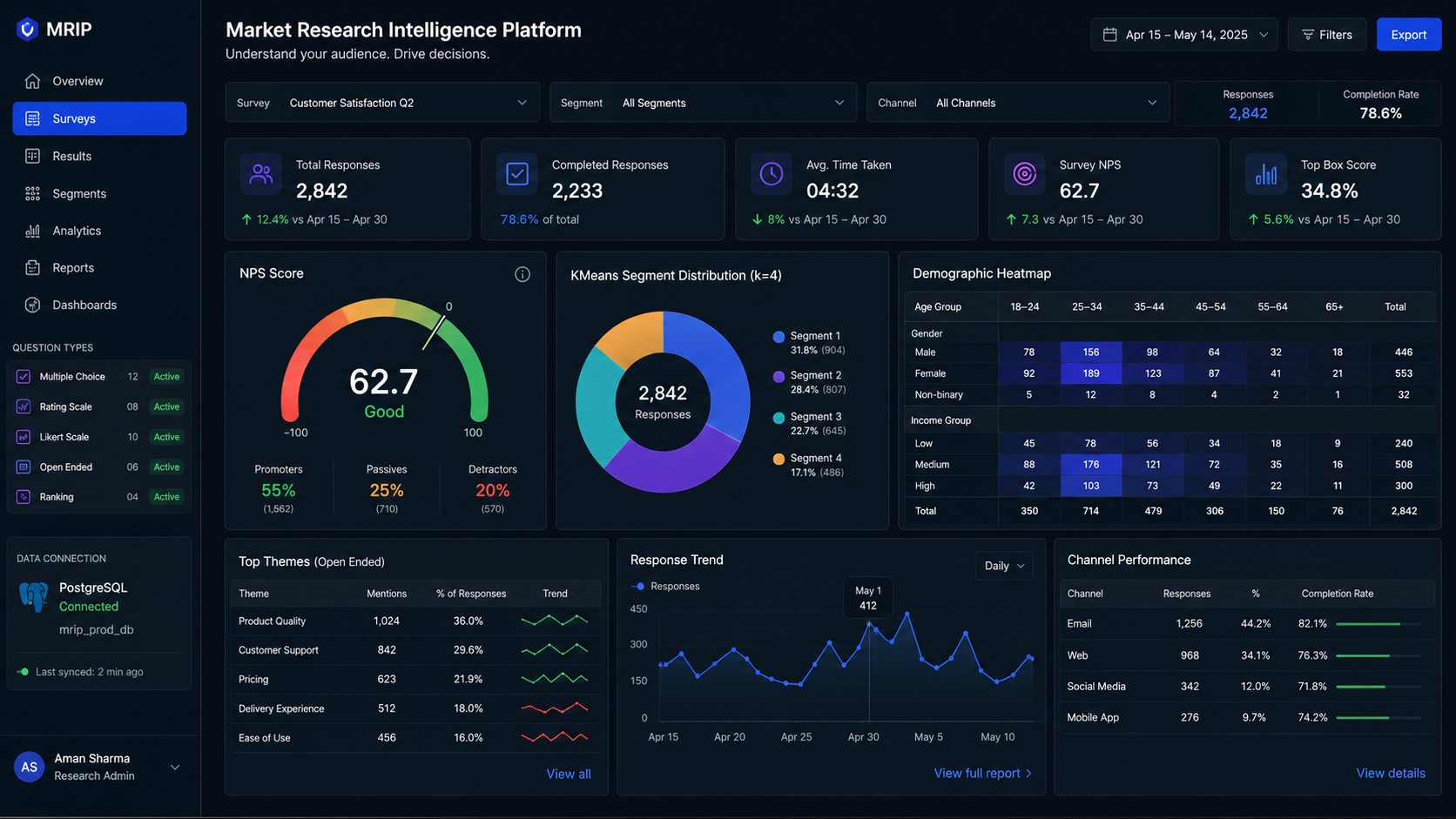Click Segment 4 orange legend swatch

779,460
